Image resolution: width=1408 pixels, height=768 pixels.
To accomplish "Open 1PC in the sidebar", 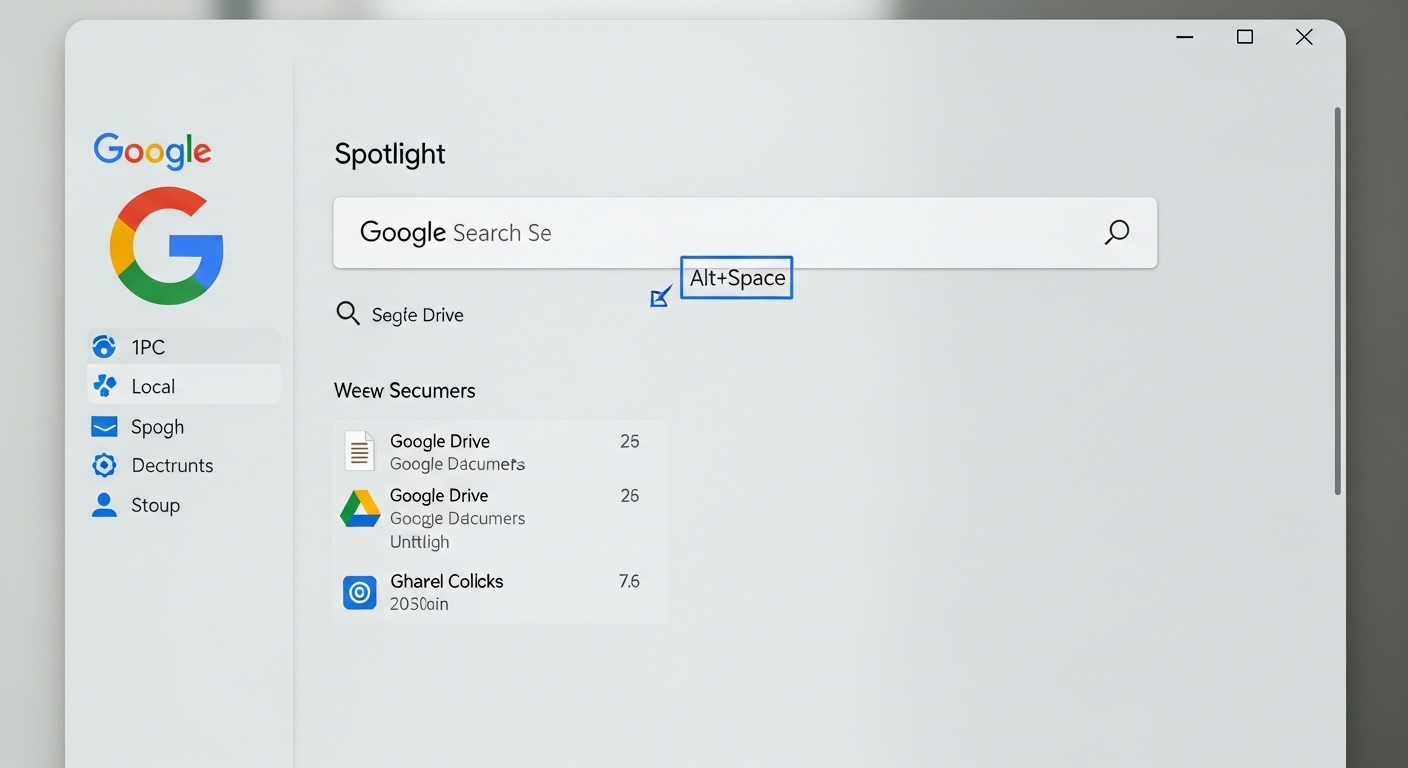I will [x=184, y=347].
